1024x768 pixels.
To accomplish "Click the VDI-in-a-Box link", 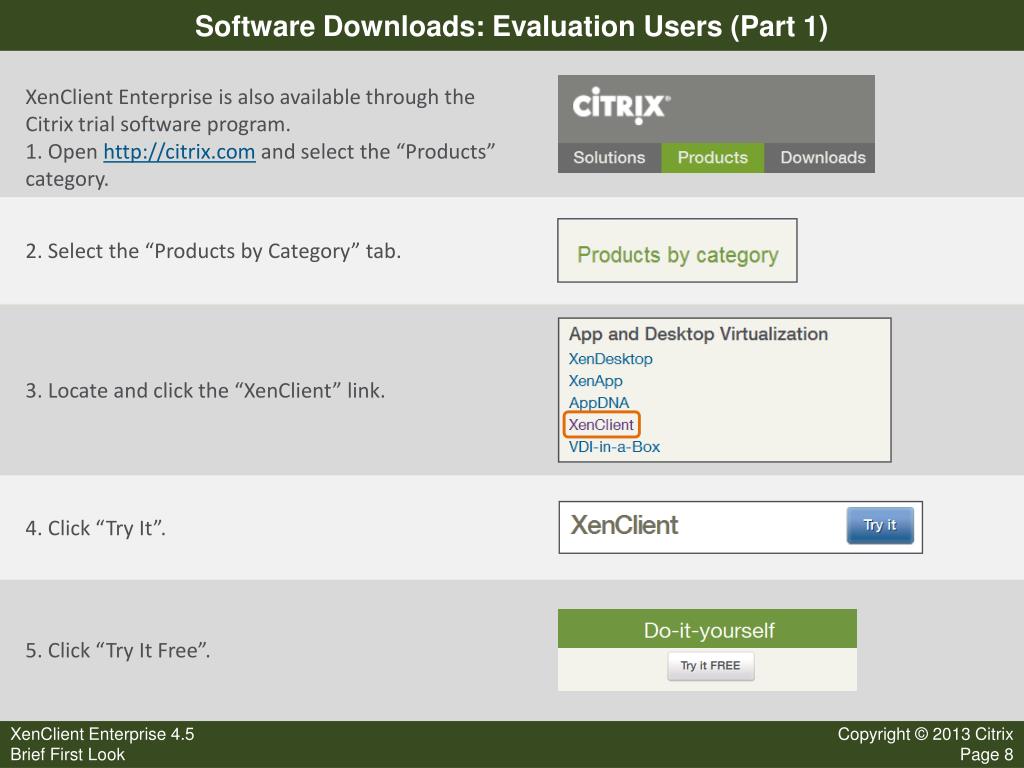I will click(614, 447).
